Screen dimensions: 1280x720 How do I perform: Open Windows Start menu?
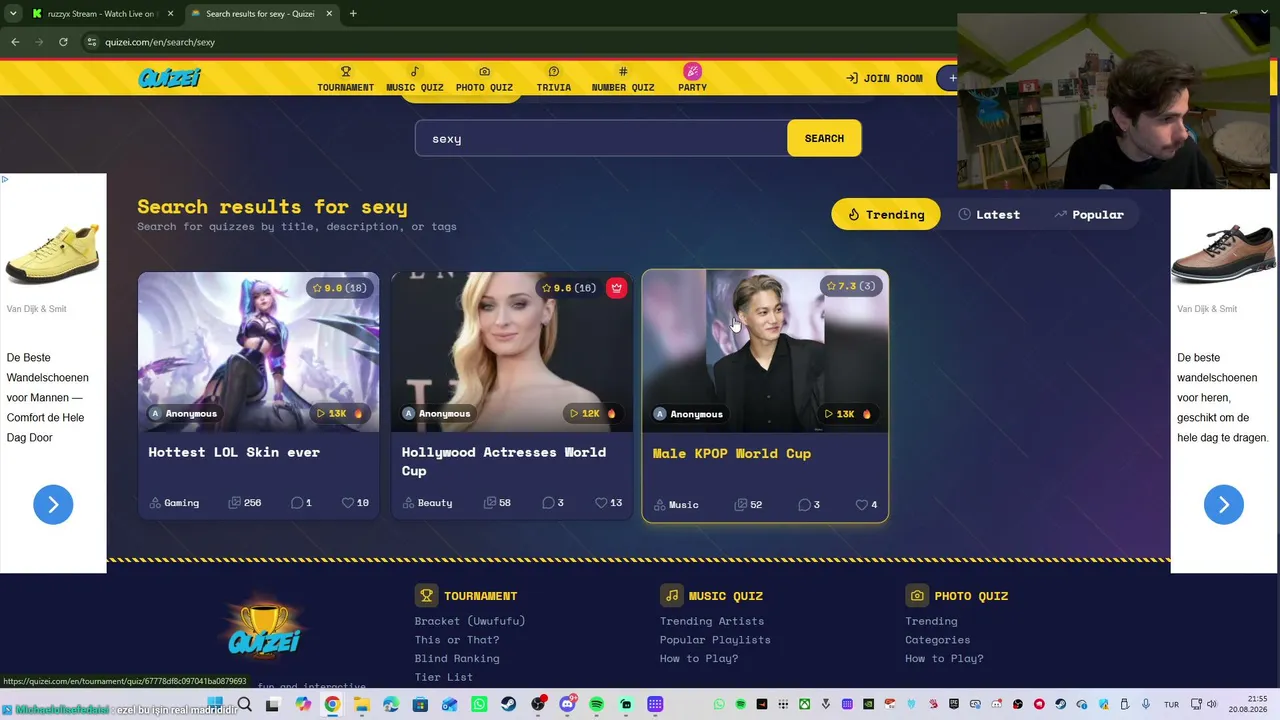(214, 705)
